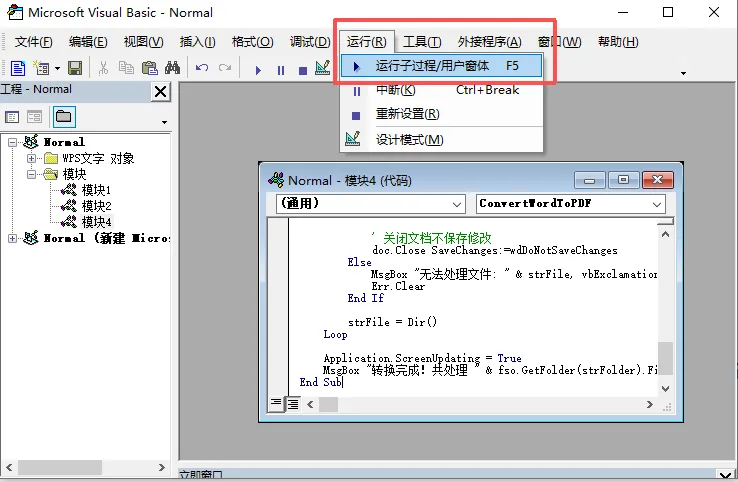Open Find with the binoculars icon
738x482 pixels.
[x=172, y=69]
